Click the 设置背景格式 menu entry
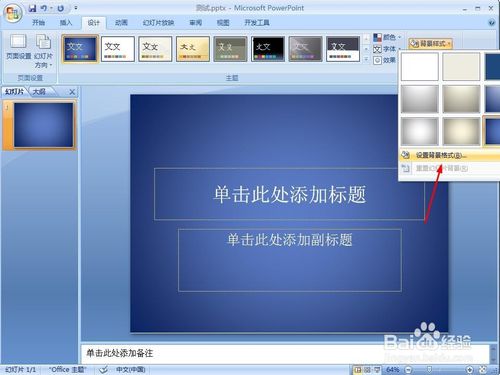The height and width of the screenshot is (375, 500). tap(449, 155)
